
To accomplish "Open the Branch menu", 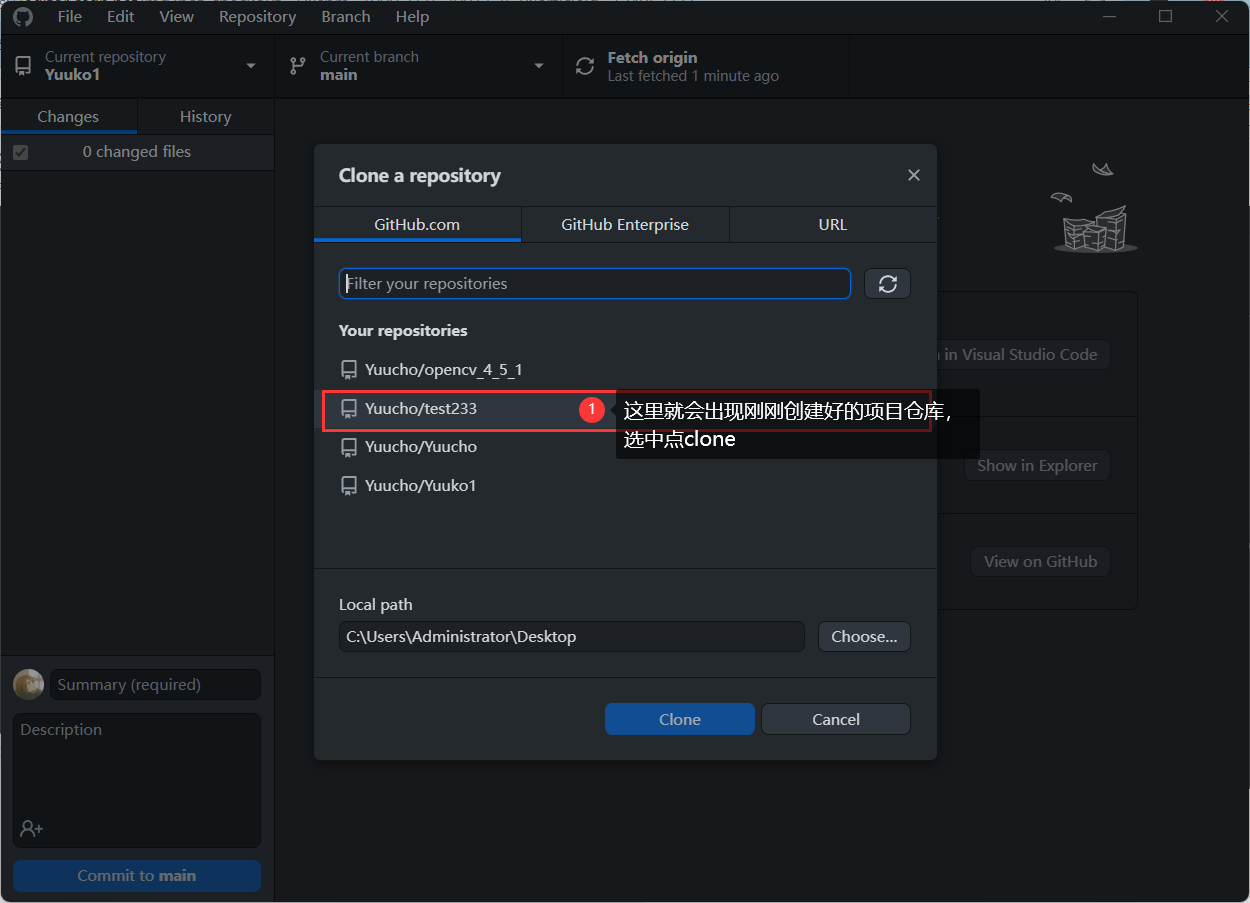I will click(x=346, y=16).
